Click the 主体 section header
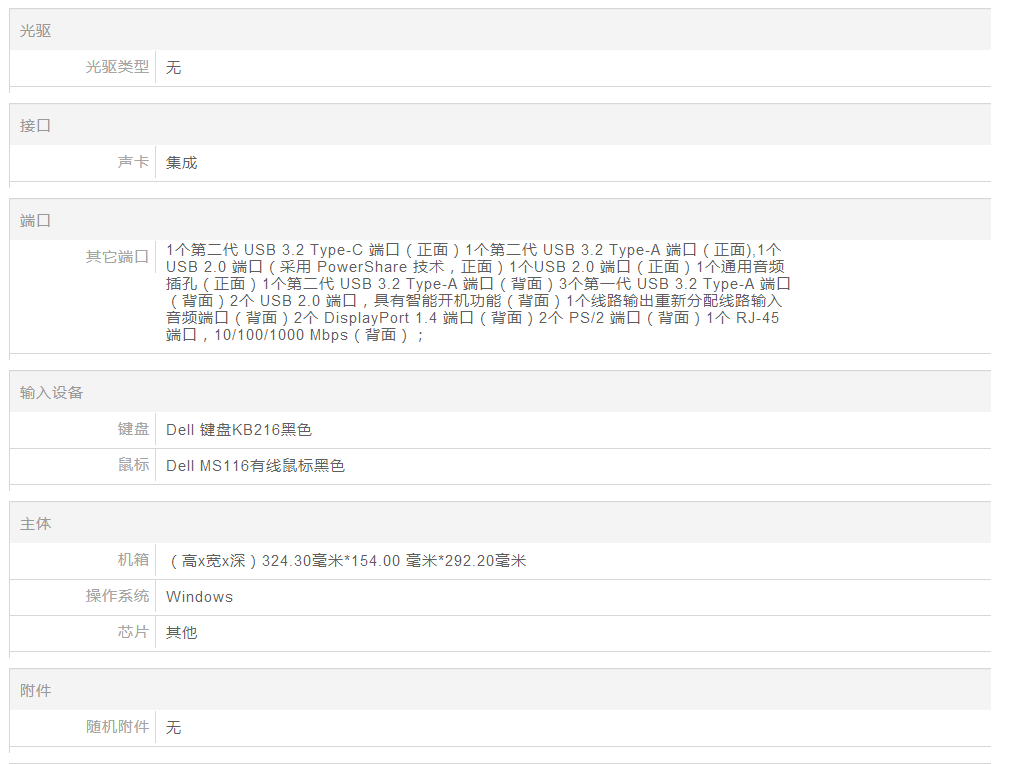 (36, 524)
